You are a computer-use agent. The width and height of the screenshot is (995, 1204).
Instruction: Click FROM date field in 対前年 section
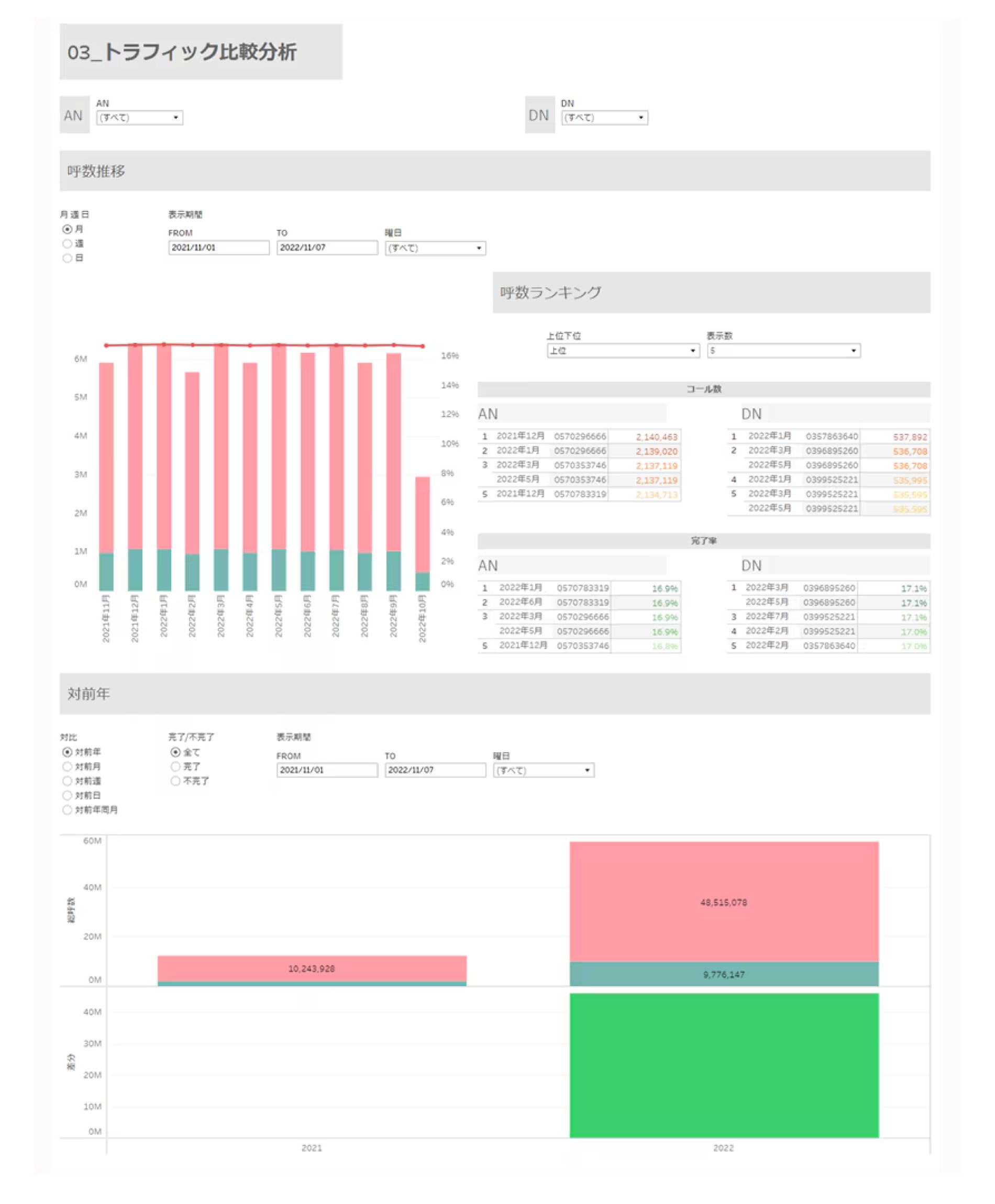point(326,770)
